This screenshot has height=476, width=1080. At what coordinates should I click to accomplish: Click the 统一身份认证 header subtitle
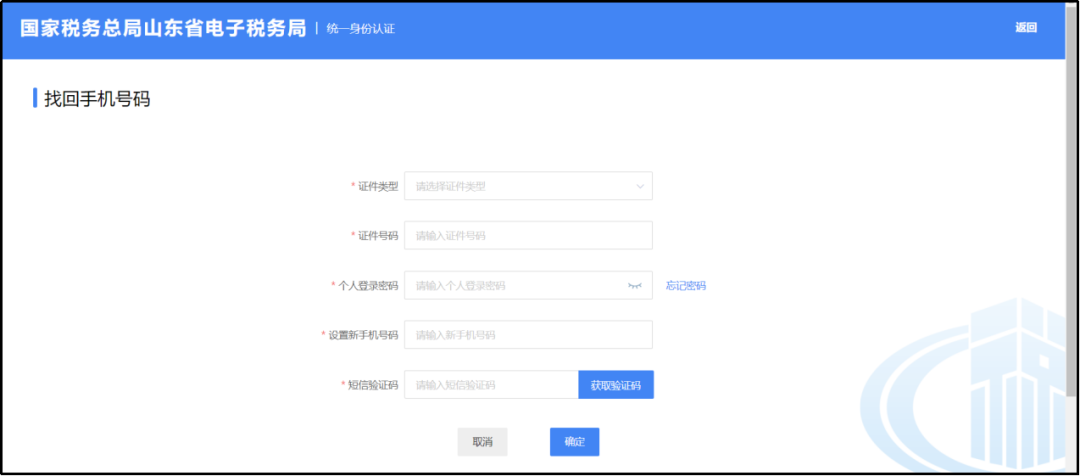click(361, 29)
